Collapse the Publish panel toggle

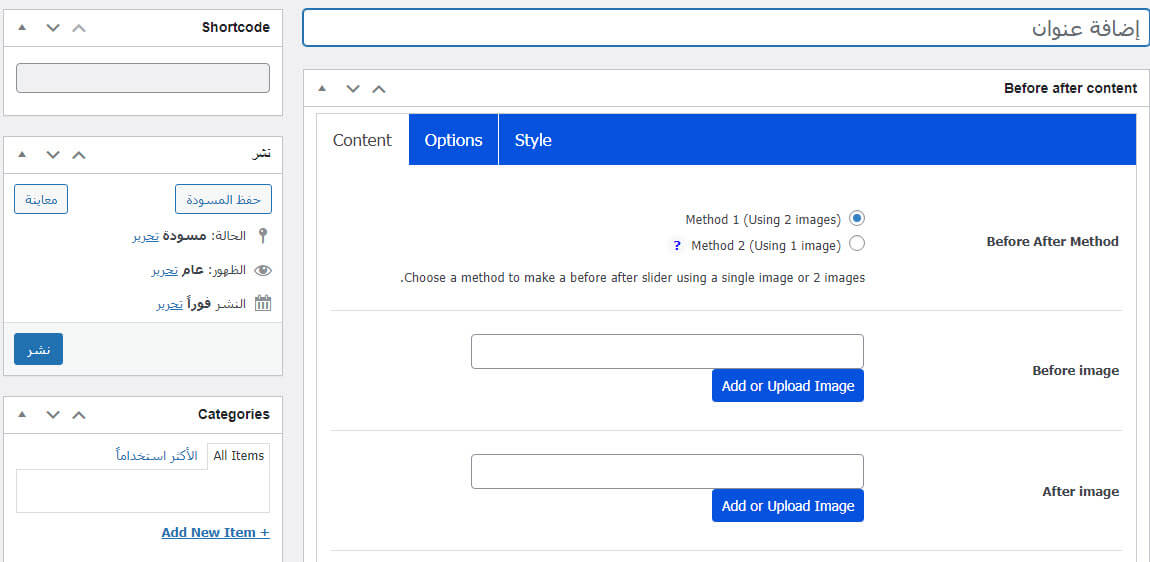coord(22,154)
